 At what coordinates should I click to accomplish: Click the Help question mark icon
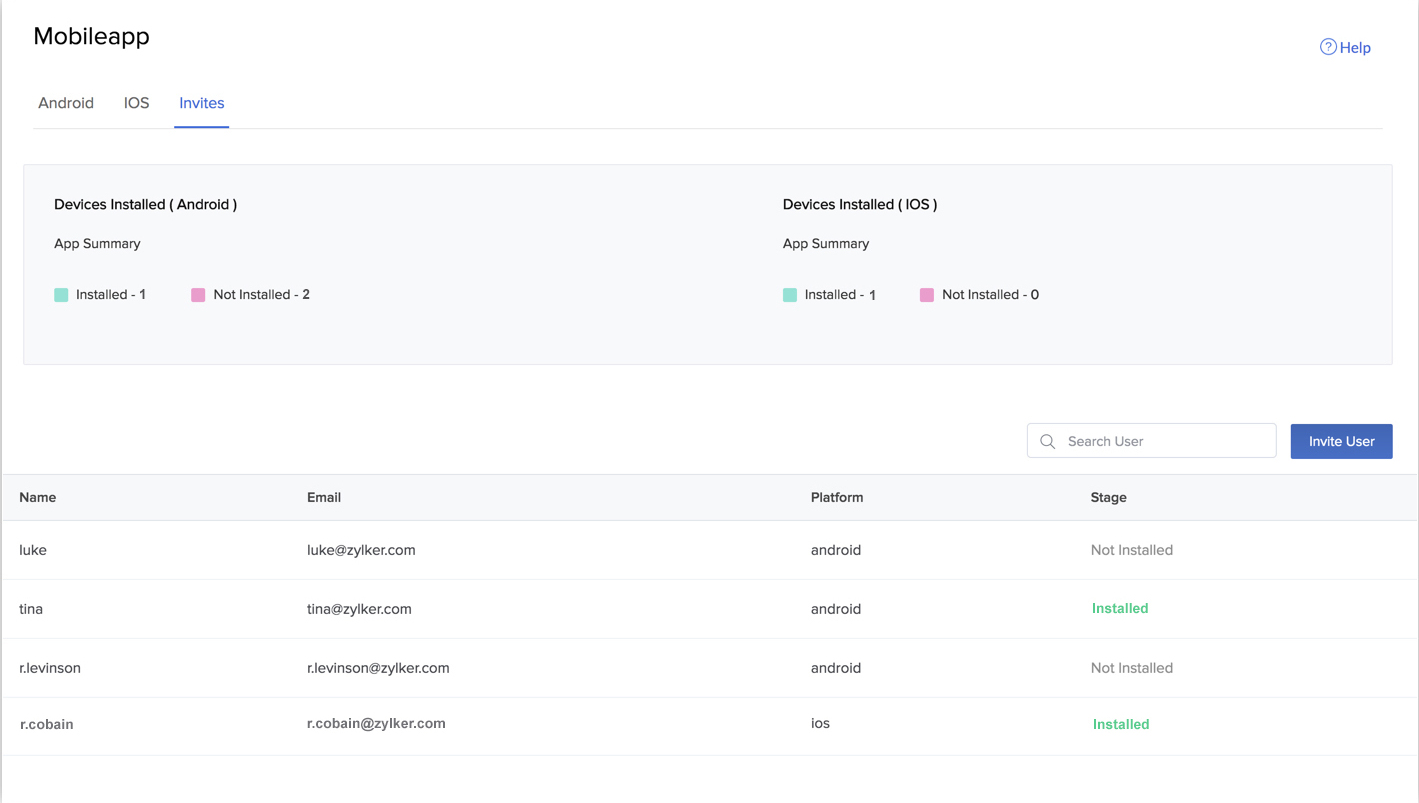[1327, 47]
